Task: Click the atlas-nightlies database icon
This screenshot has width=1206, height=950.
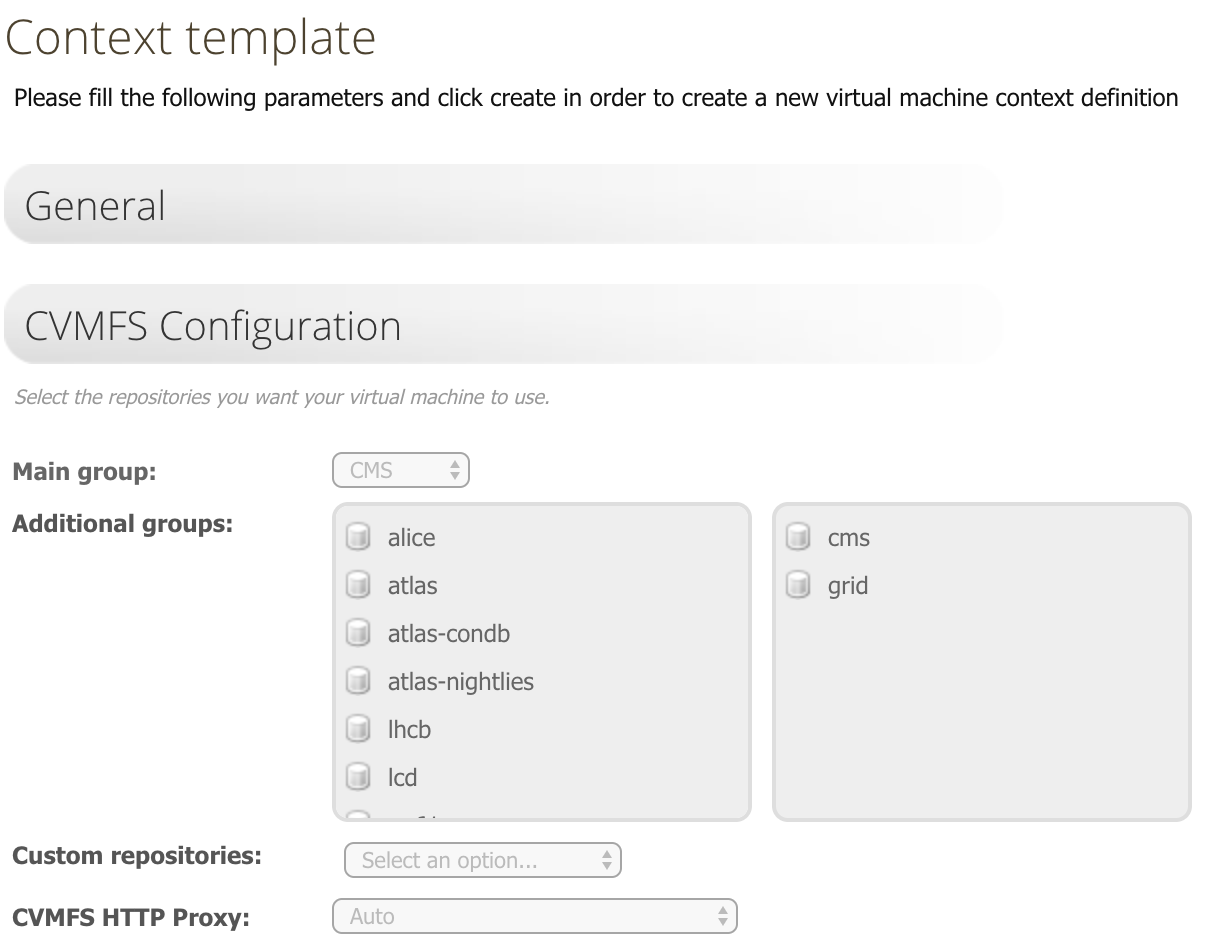Action: [x=358, y=682]
